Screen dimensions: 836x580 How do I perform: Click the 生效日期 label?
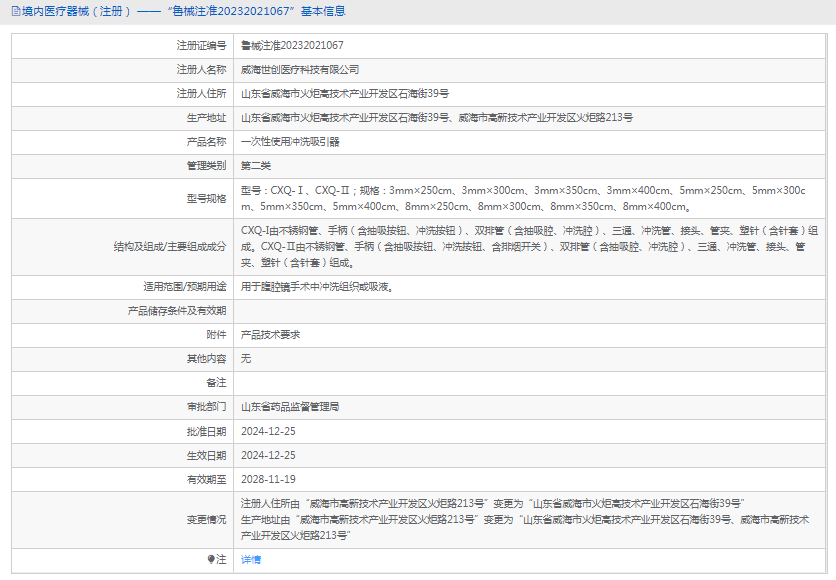point(206,455)
